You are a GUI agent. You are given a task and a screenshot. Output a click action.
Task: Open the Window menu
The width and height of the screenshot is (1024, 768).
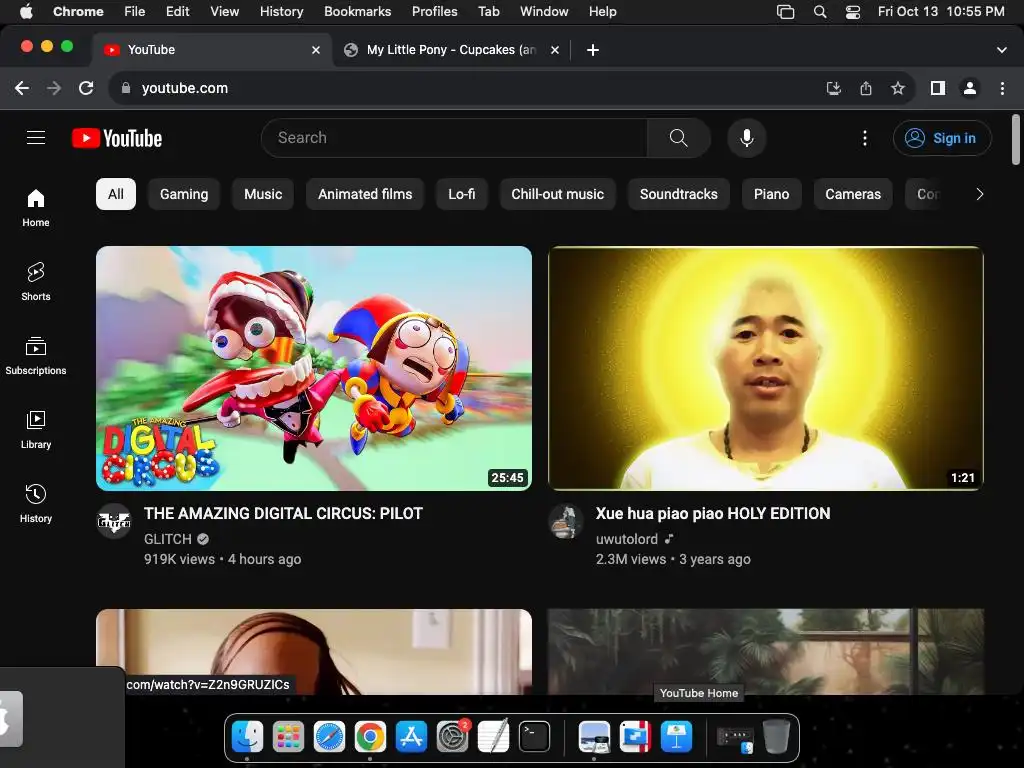click(x=544, y=12)
